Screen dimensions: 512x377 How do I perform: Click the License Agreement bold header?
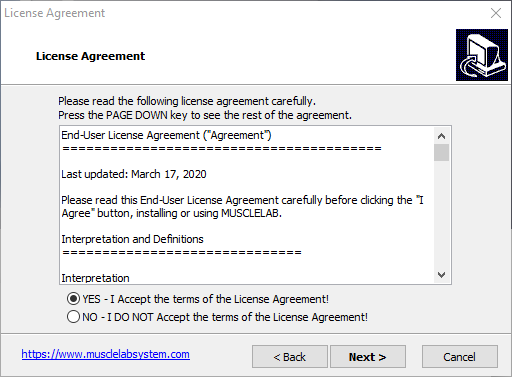[x=90, y=56]
